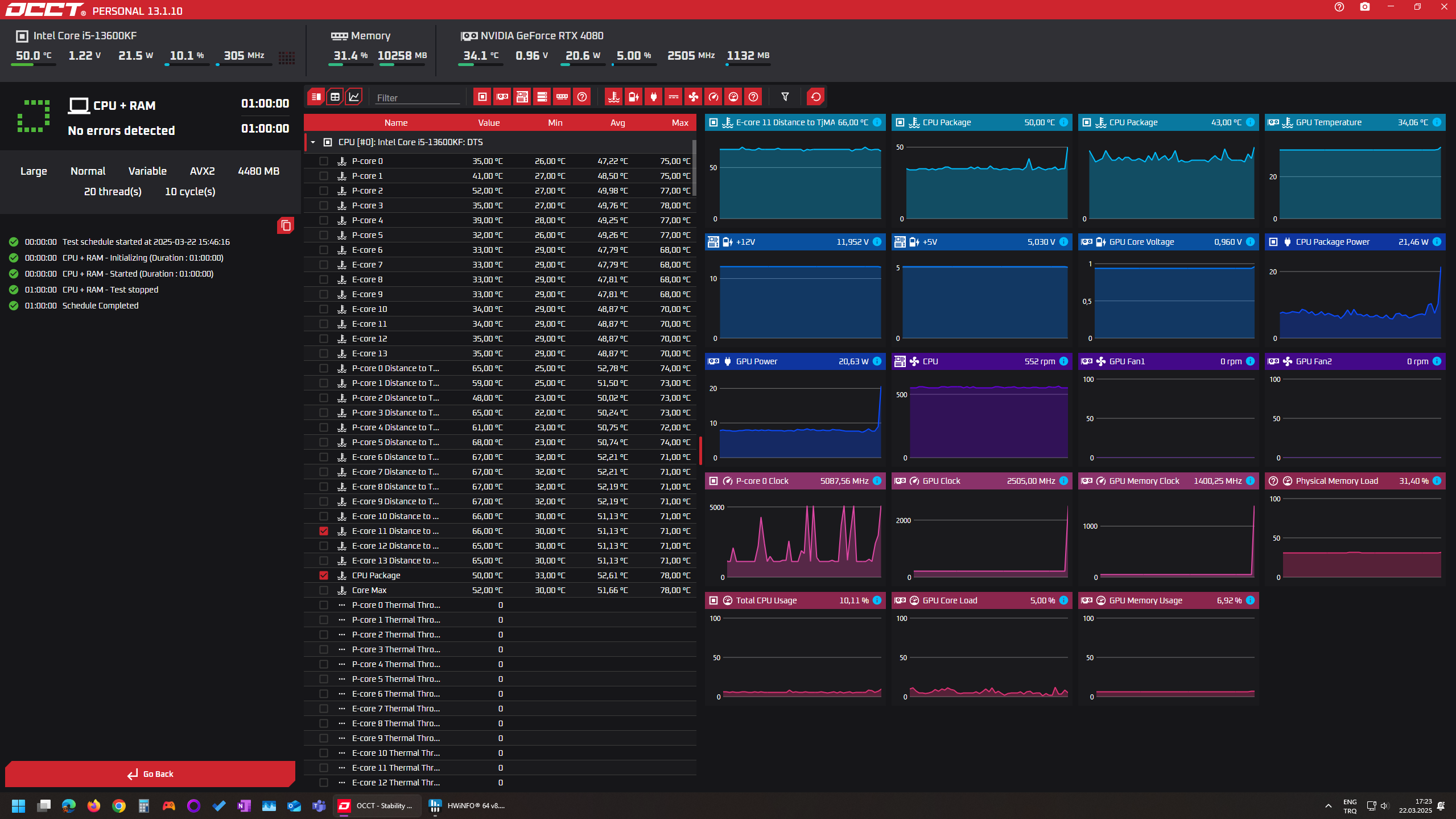Toggle fan sensor type filter icon
This screenshot has height=819, width=1456.
pyautogui.click(x=694, y=97)
